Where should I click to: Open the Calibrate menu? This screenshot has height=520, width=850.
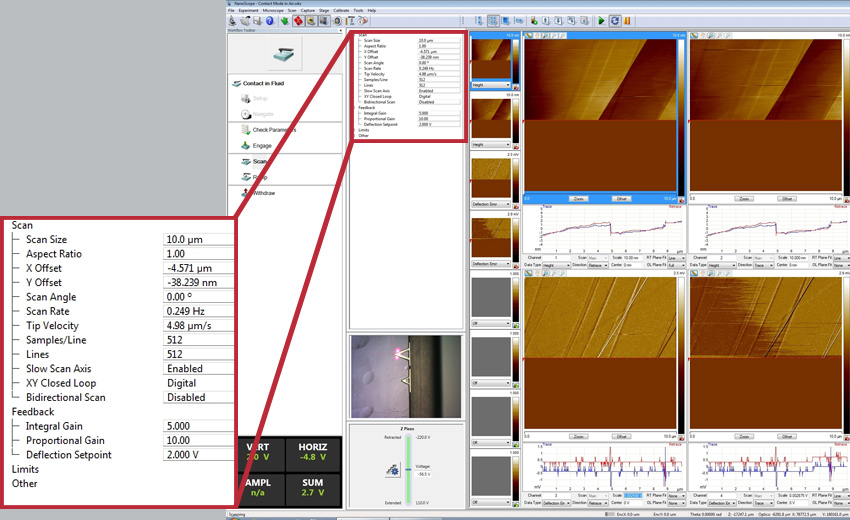341,10
